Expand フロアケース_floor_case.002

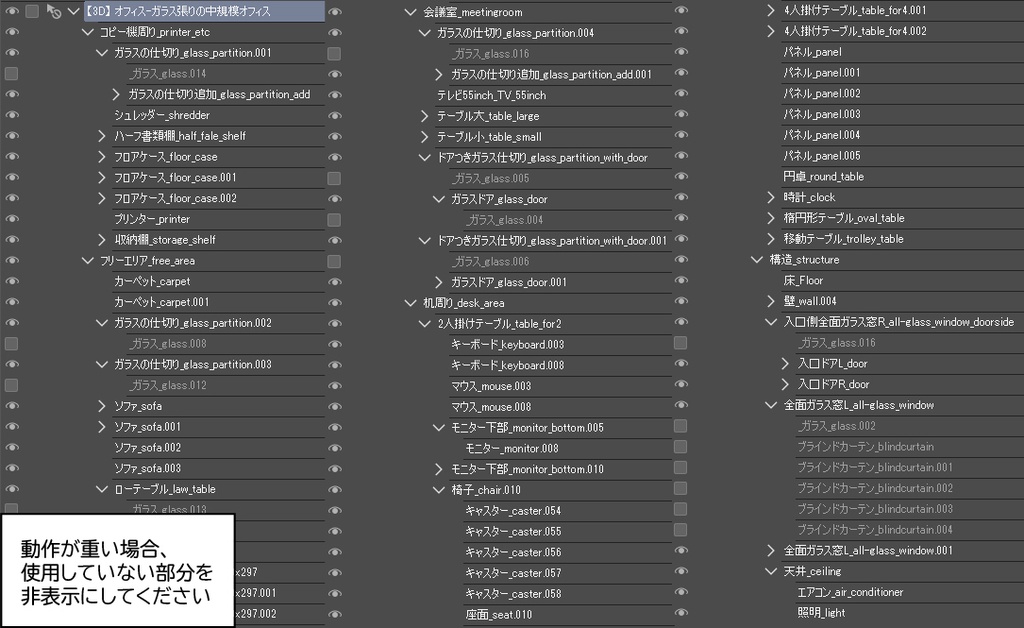tap(101, 198)
